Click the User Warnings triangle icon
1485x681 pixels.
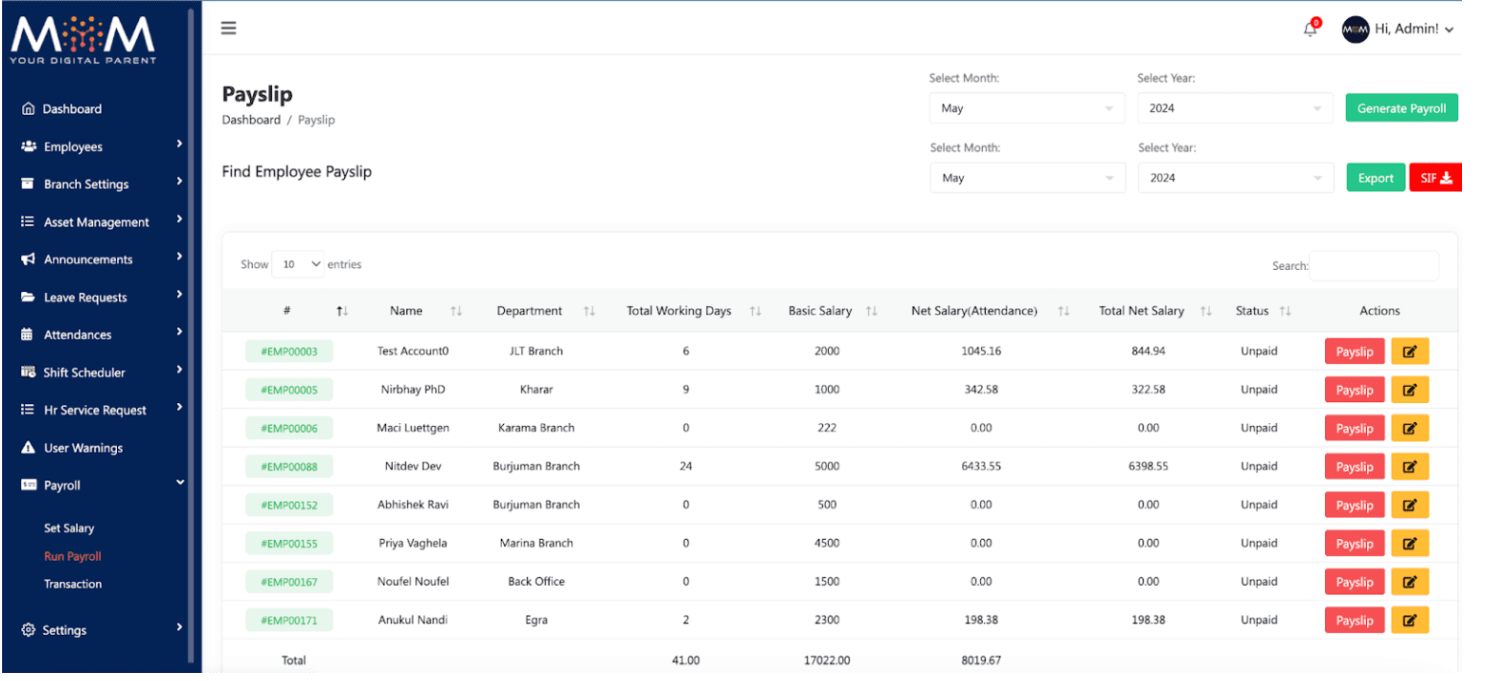pos(28,448)
